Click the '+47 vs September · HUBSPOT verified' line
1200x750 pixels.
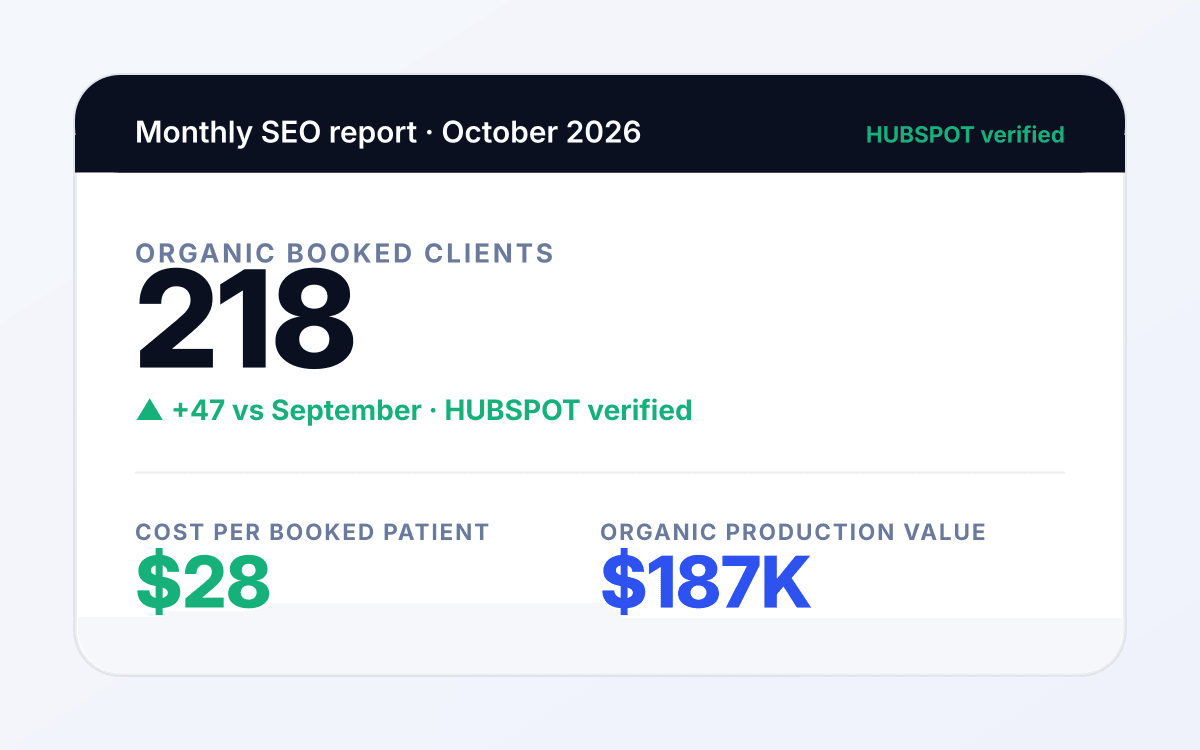tap(432, 410)
